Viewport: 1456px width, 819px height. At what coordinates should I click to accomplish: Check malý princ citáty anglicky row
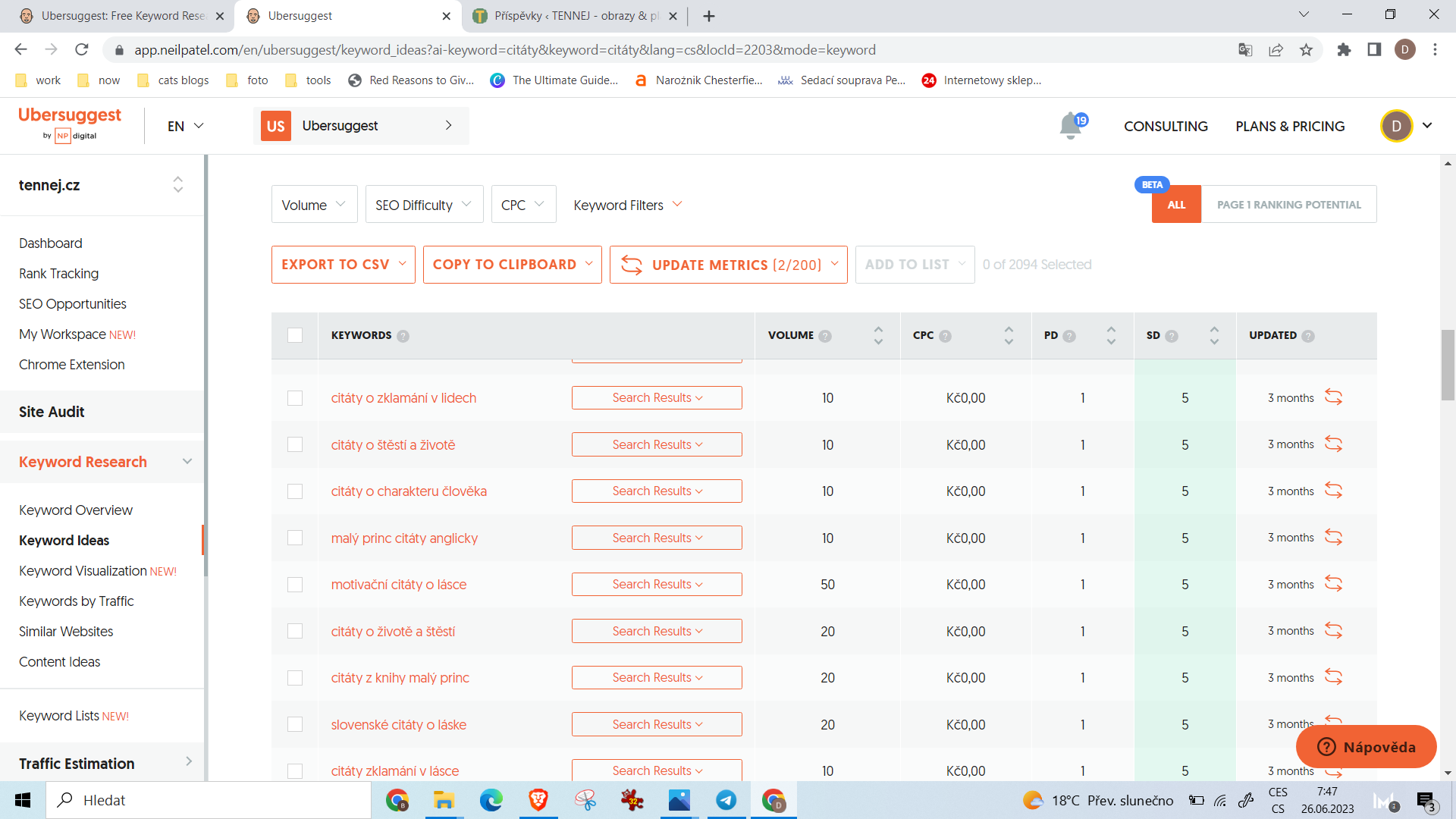click(x=295, y=538)
